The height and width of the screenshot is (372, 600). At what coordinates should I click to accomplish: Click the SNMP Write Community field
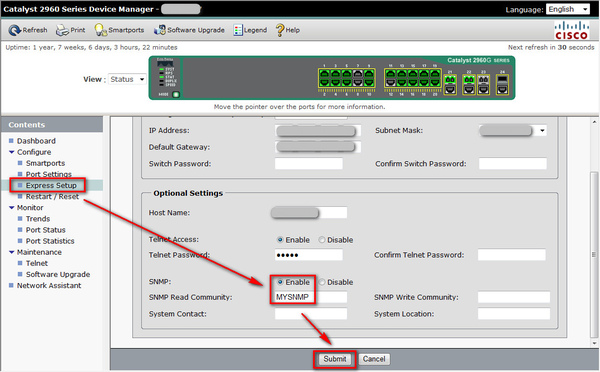[514, 297]
